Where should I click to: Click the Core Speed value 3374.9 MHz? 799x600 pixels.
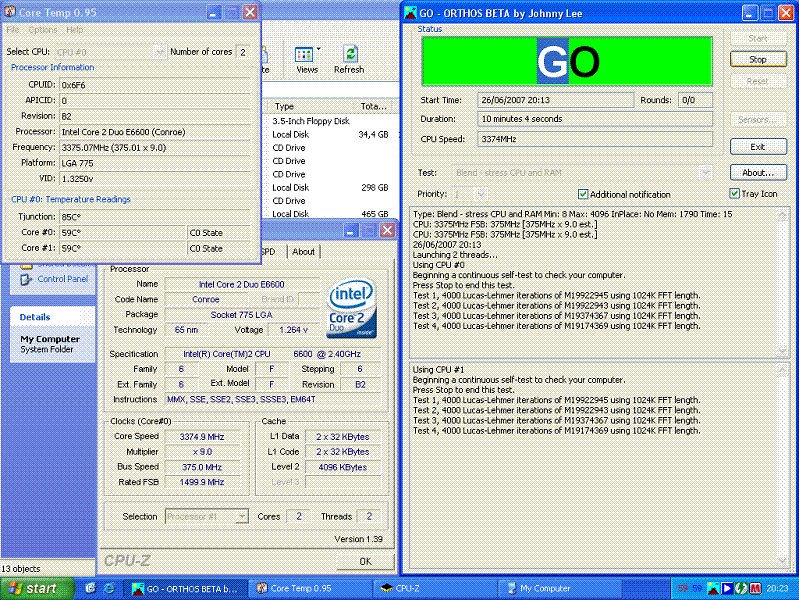pyautogui.click(x=202, y=437)
